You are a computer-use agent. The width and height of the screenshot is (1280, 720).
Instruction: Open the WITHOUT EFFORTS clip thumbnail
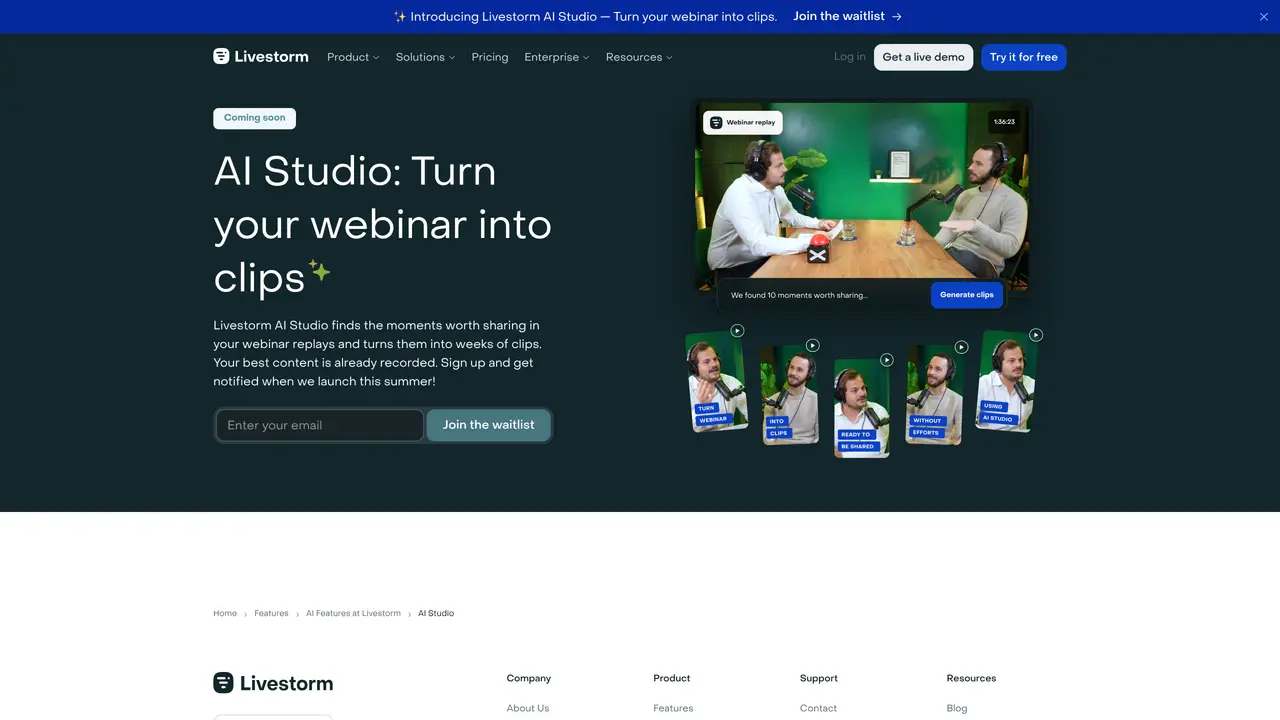click(934, 395)
